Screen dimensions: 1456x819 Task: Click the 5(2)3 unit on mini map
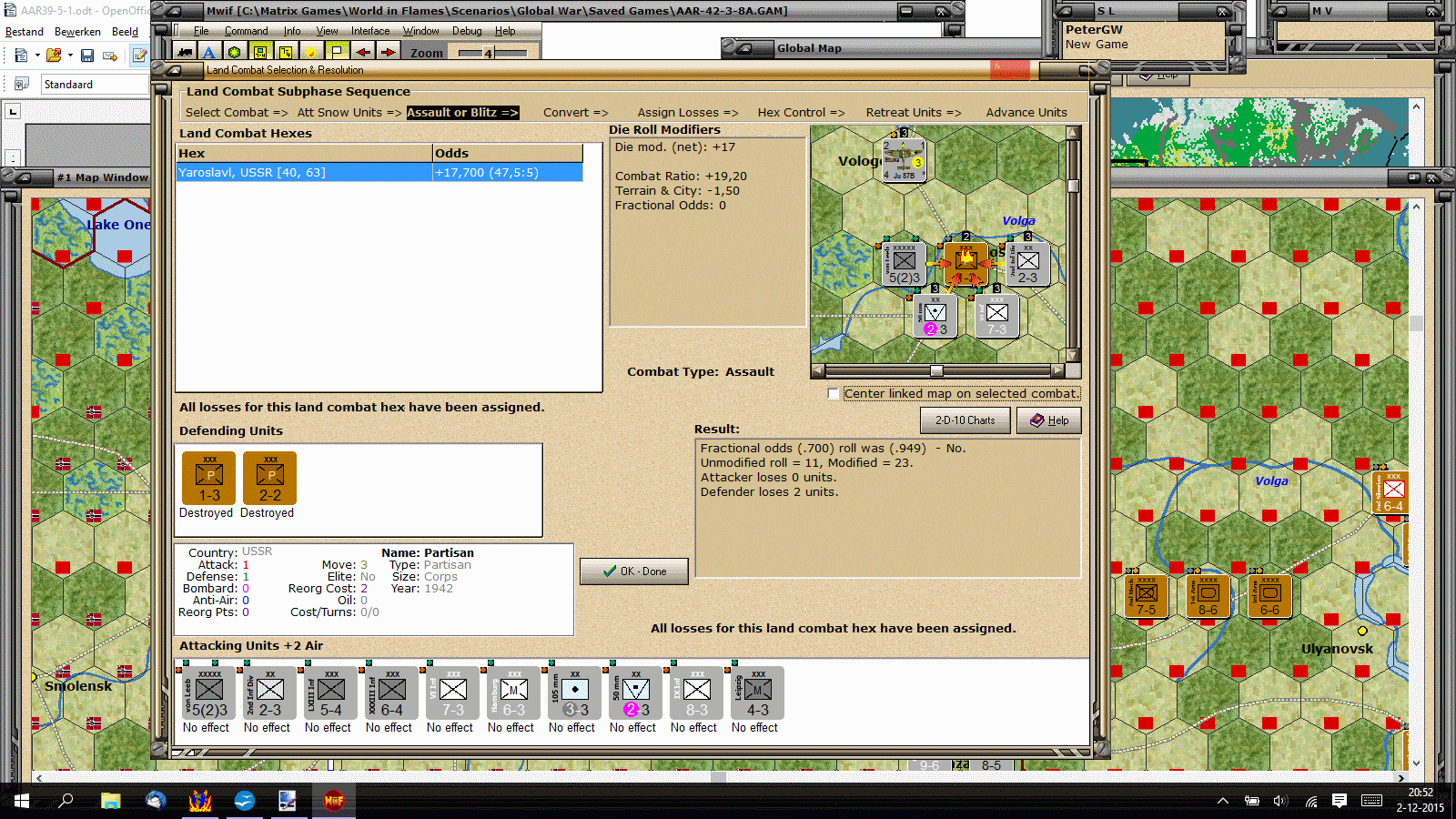pyautogui.click(x=905, y=264)
